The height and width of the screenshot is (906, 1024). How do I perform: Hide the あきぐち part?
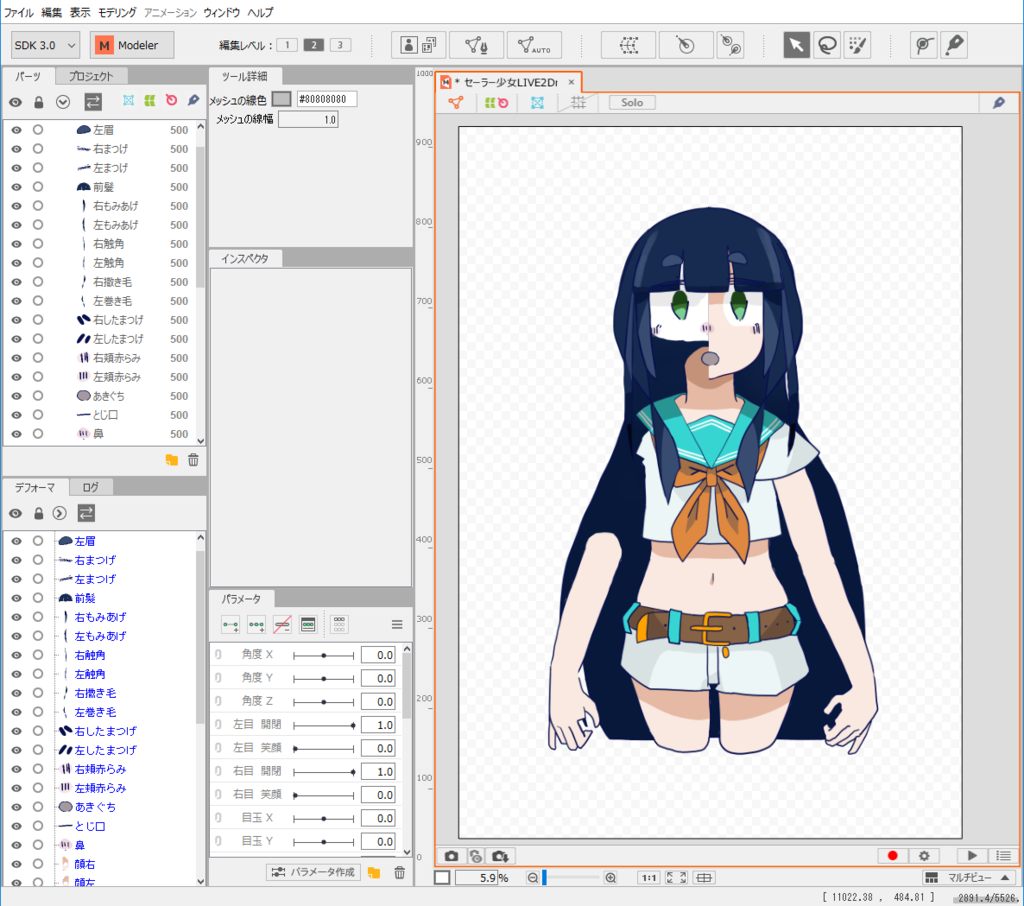coord(16,396)
